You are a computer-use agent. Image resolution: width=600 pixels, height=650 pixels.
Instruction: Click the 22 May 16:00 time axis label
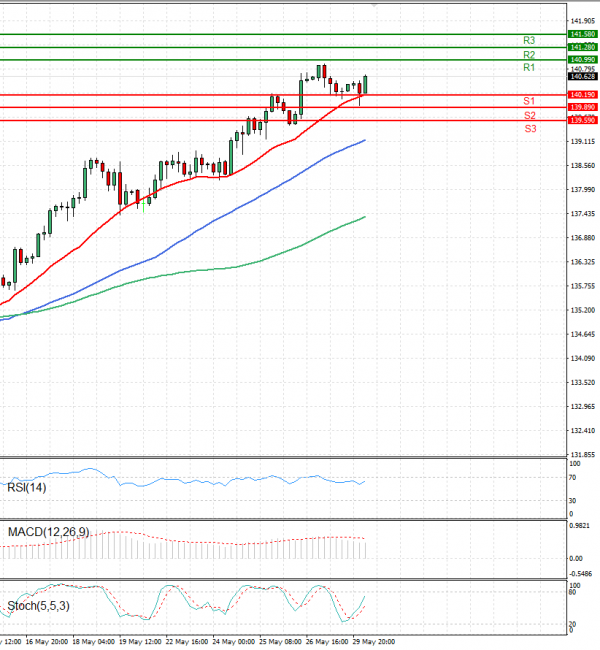[x=186, y=642]
